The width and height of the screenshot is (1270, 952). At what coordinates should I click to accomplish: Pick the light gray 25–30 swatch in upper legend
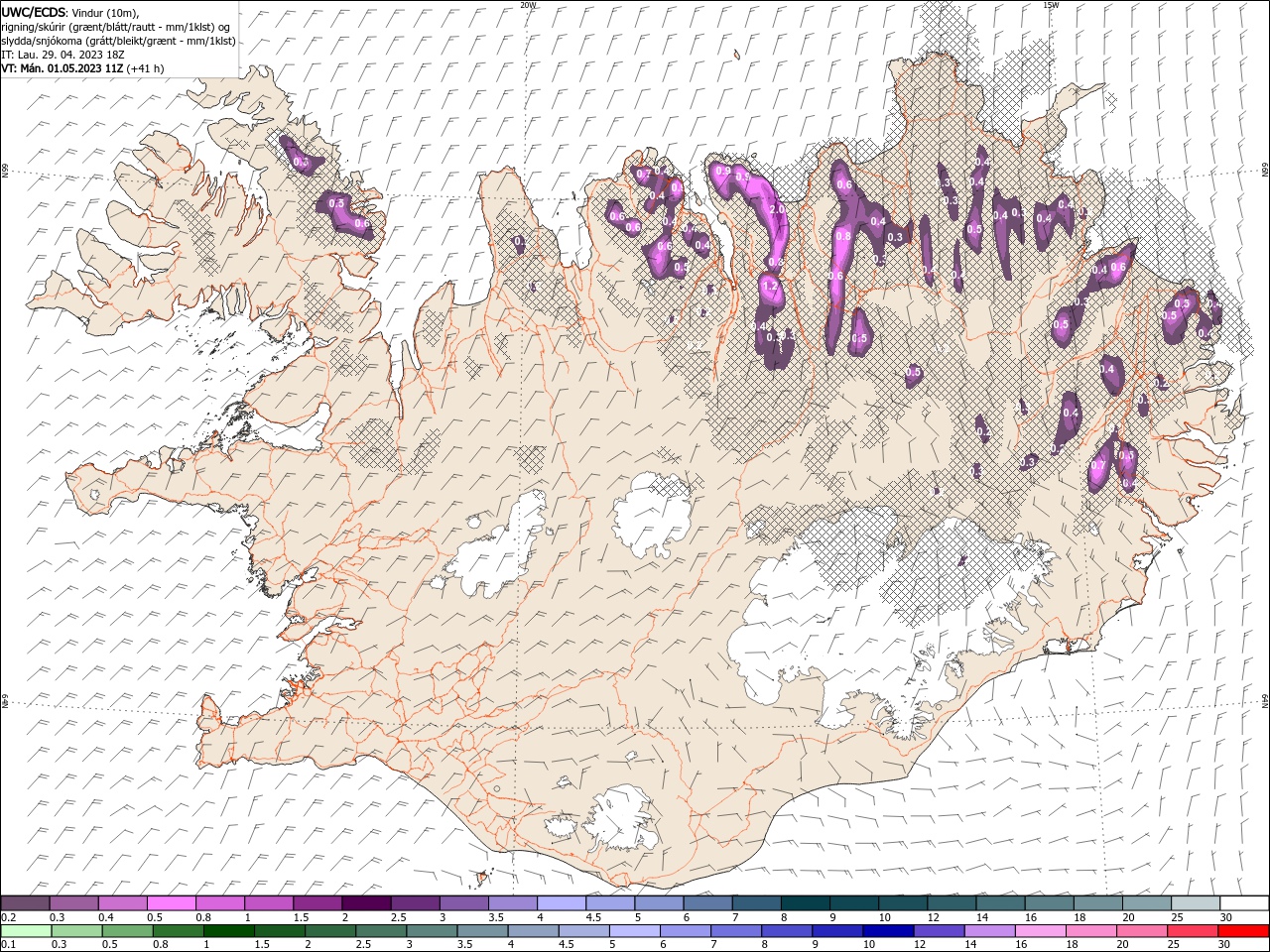1195,903
